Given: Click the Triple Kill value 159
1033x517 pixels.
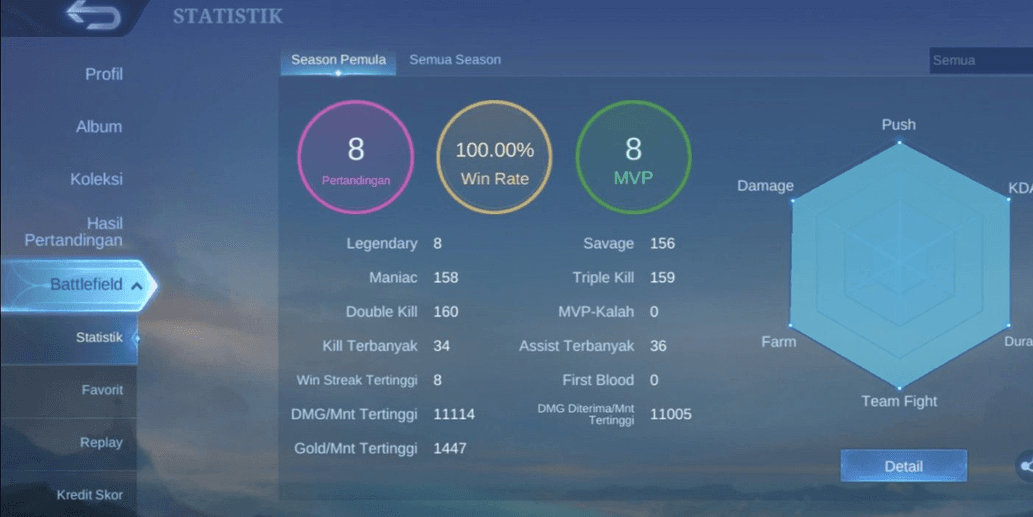Looking at the screenshot, I should click(662, 278).
